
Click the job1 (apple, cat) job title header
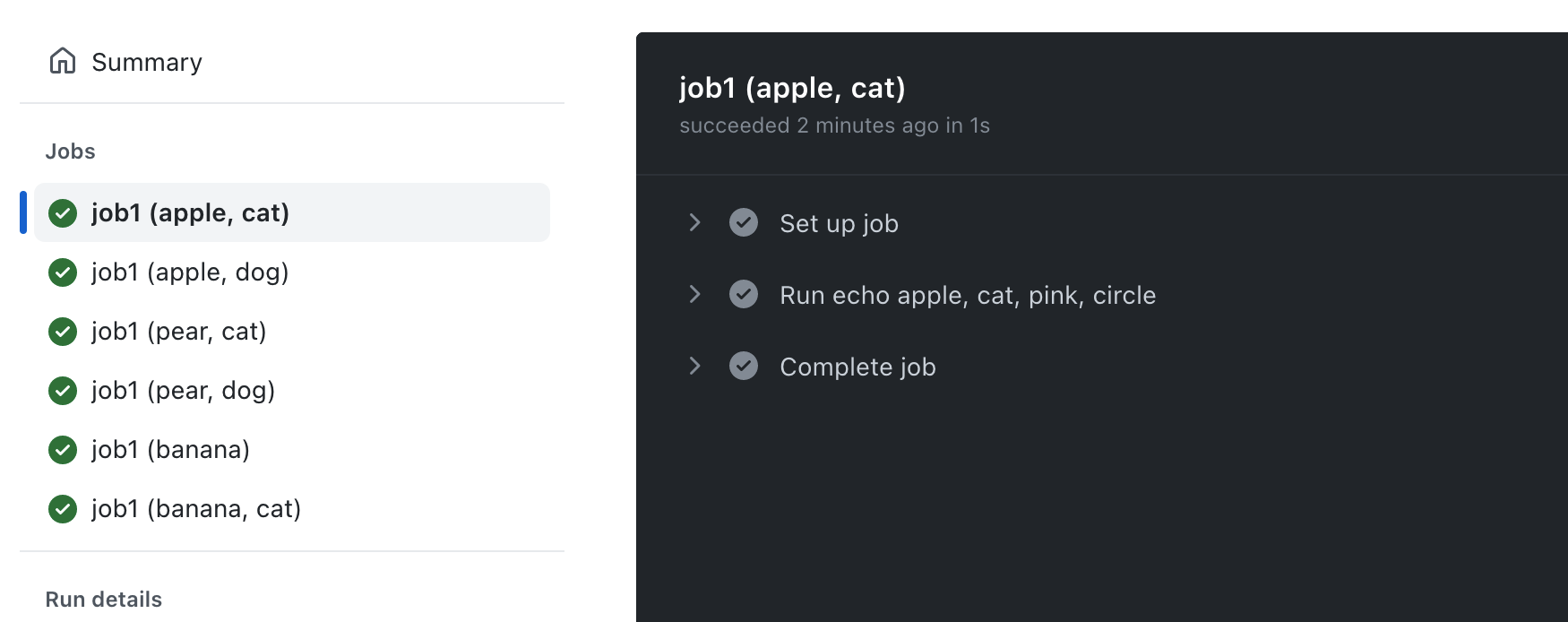(x=792, y=87)
